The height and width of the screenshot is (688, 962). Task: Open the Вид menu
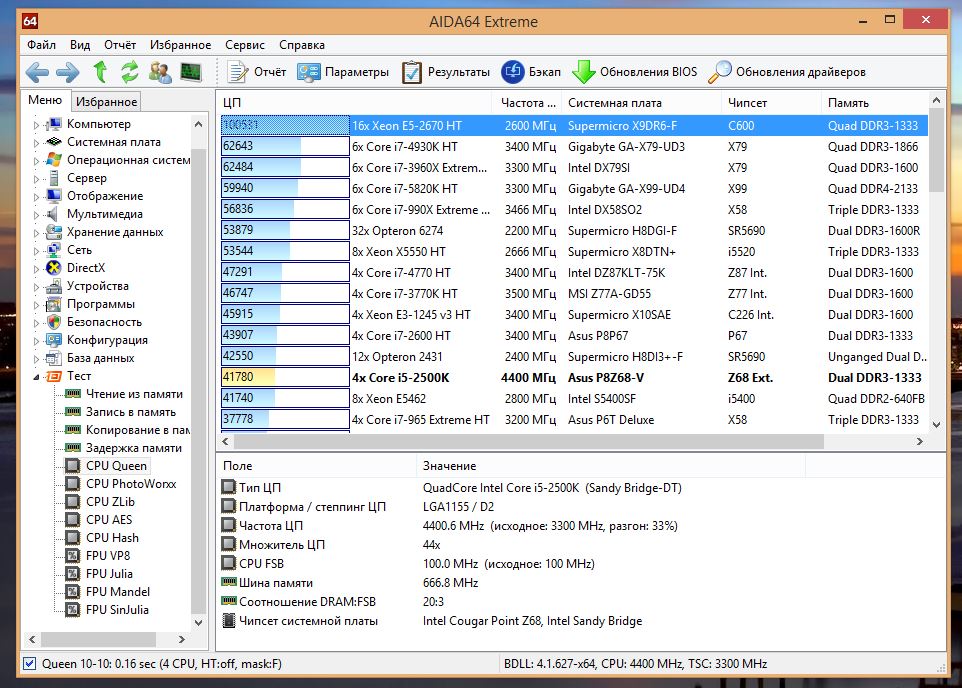pyautogui.click(x=80, y=45)
